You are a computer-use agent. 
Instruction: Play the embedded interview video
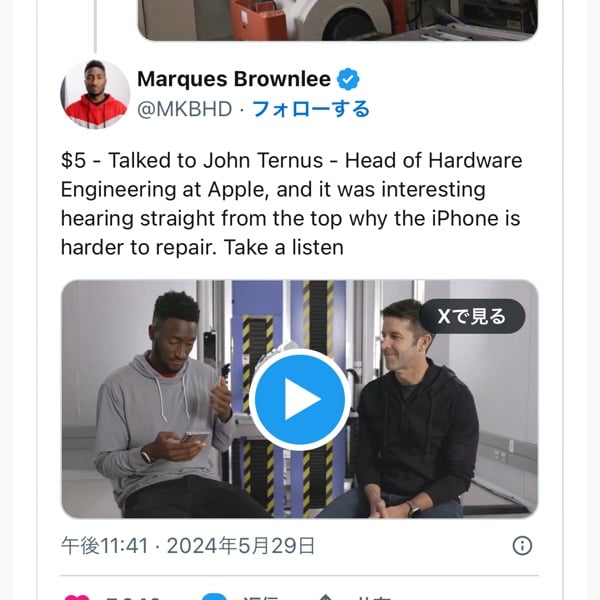tap(300, 399)
